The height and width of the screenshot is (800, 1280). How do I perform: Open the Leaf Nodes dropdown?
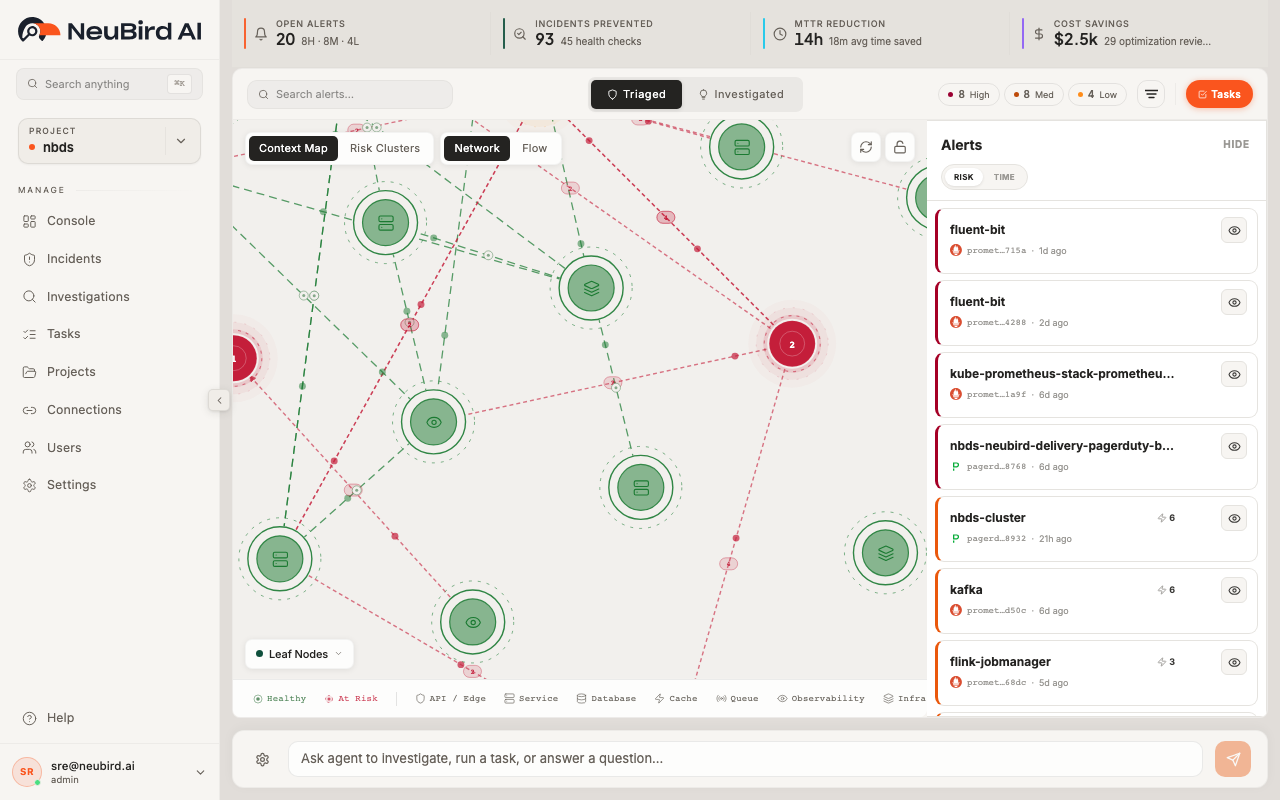click(299, 654)
